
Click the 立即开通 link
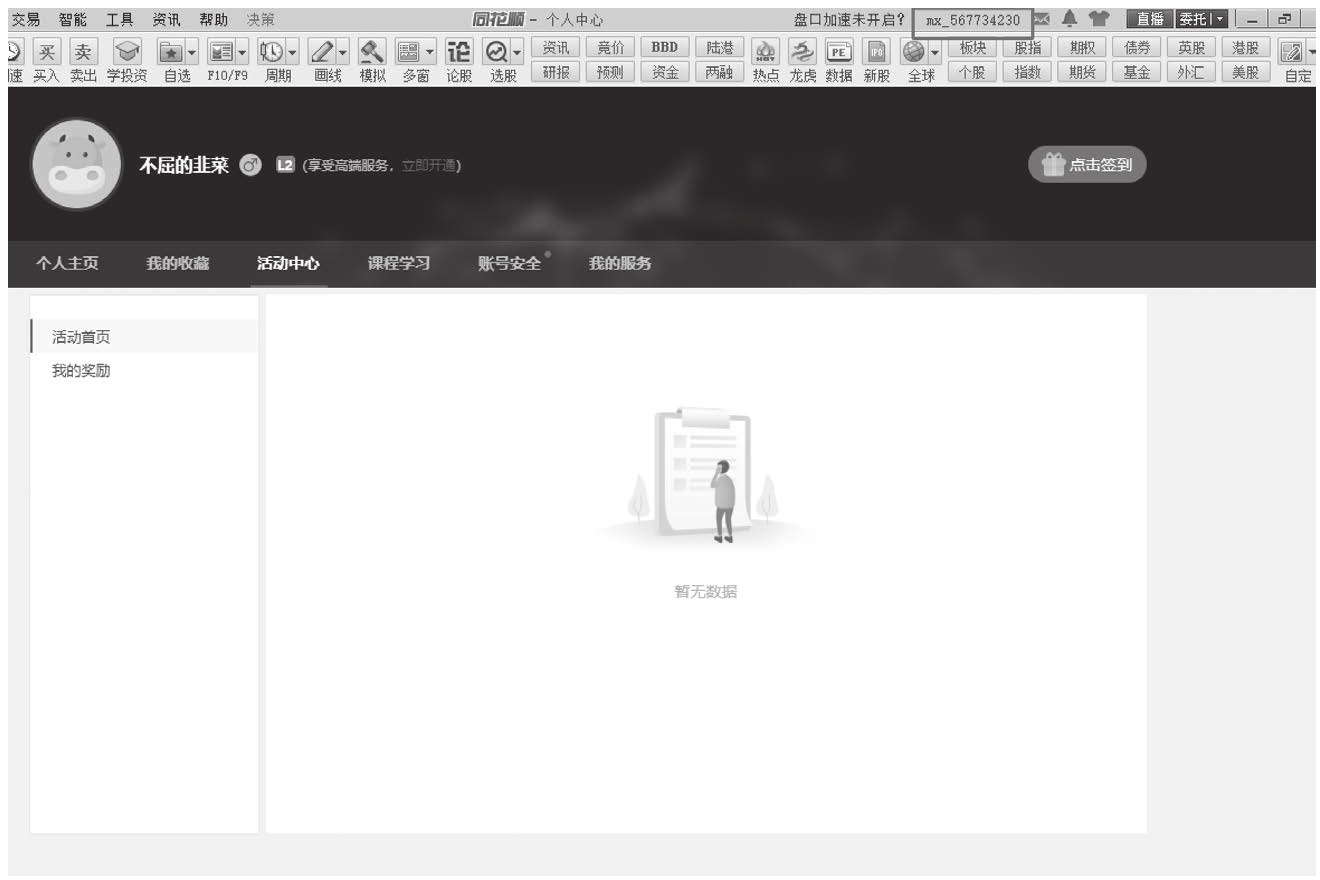428,166
